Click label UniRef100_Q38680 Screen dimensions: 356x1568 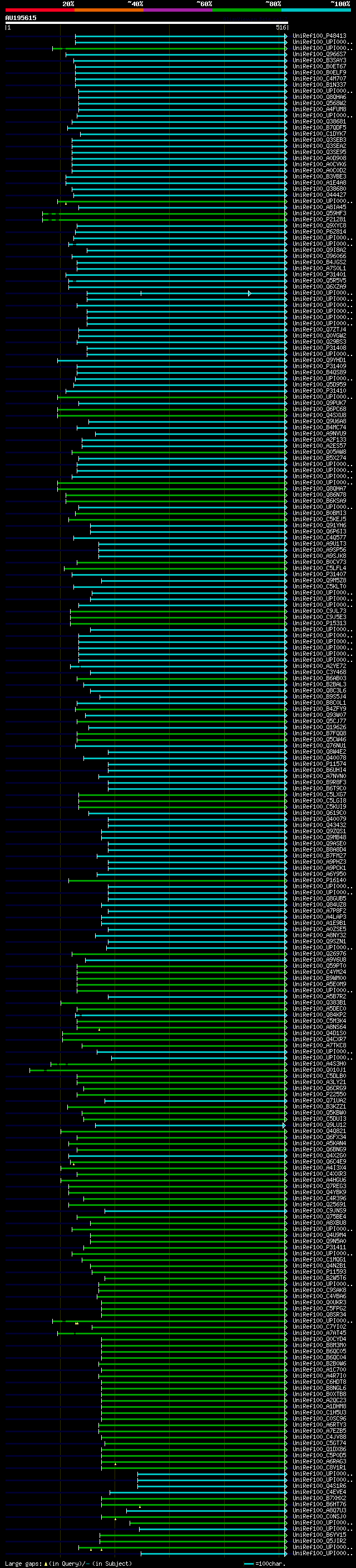coord(319,189)
